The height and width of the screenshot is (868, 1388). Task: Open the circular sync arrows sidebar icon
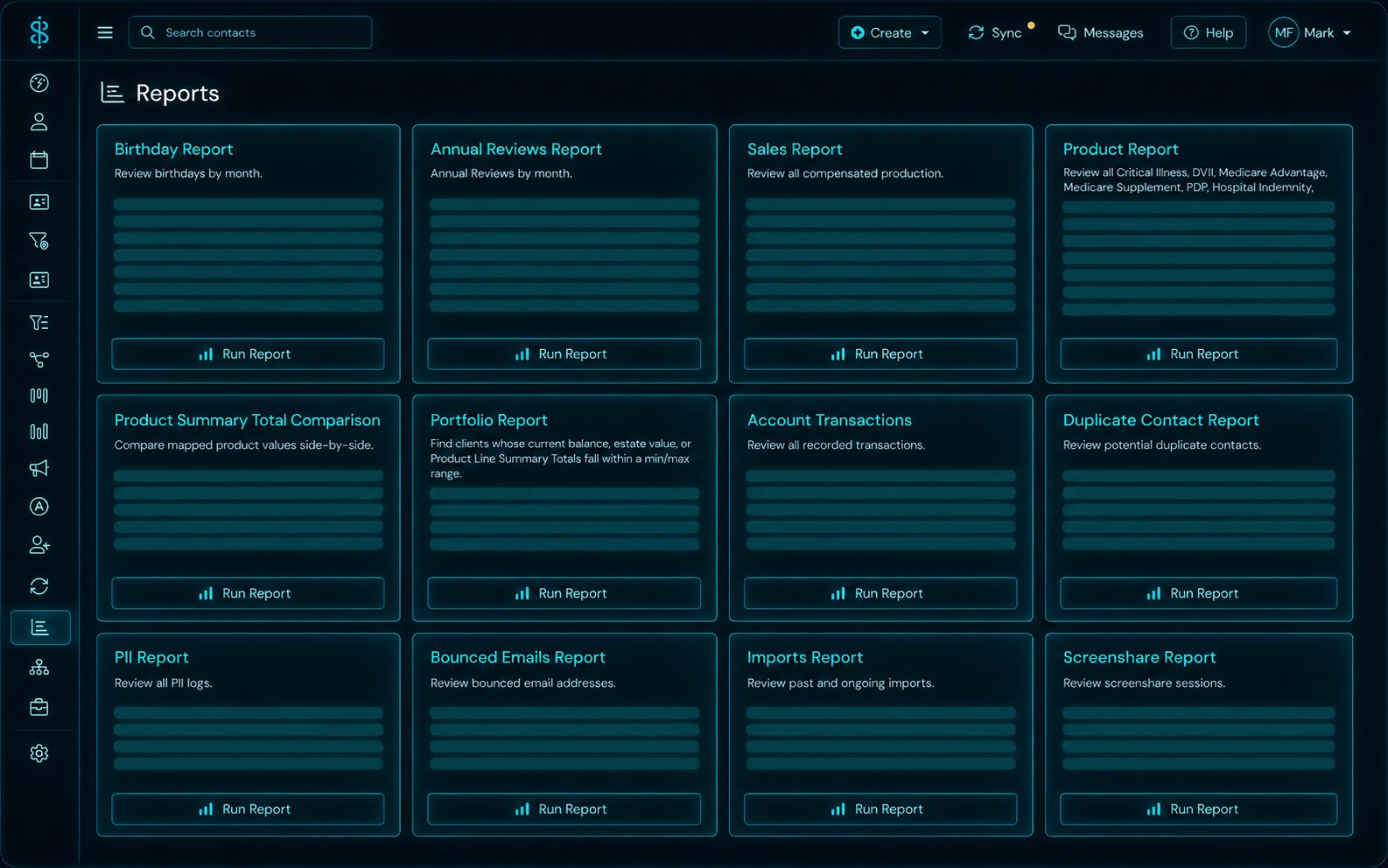tap(39, 586)
